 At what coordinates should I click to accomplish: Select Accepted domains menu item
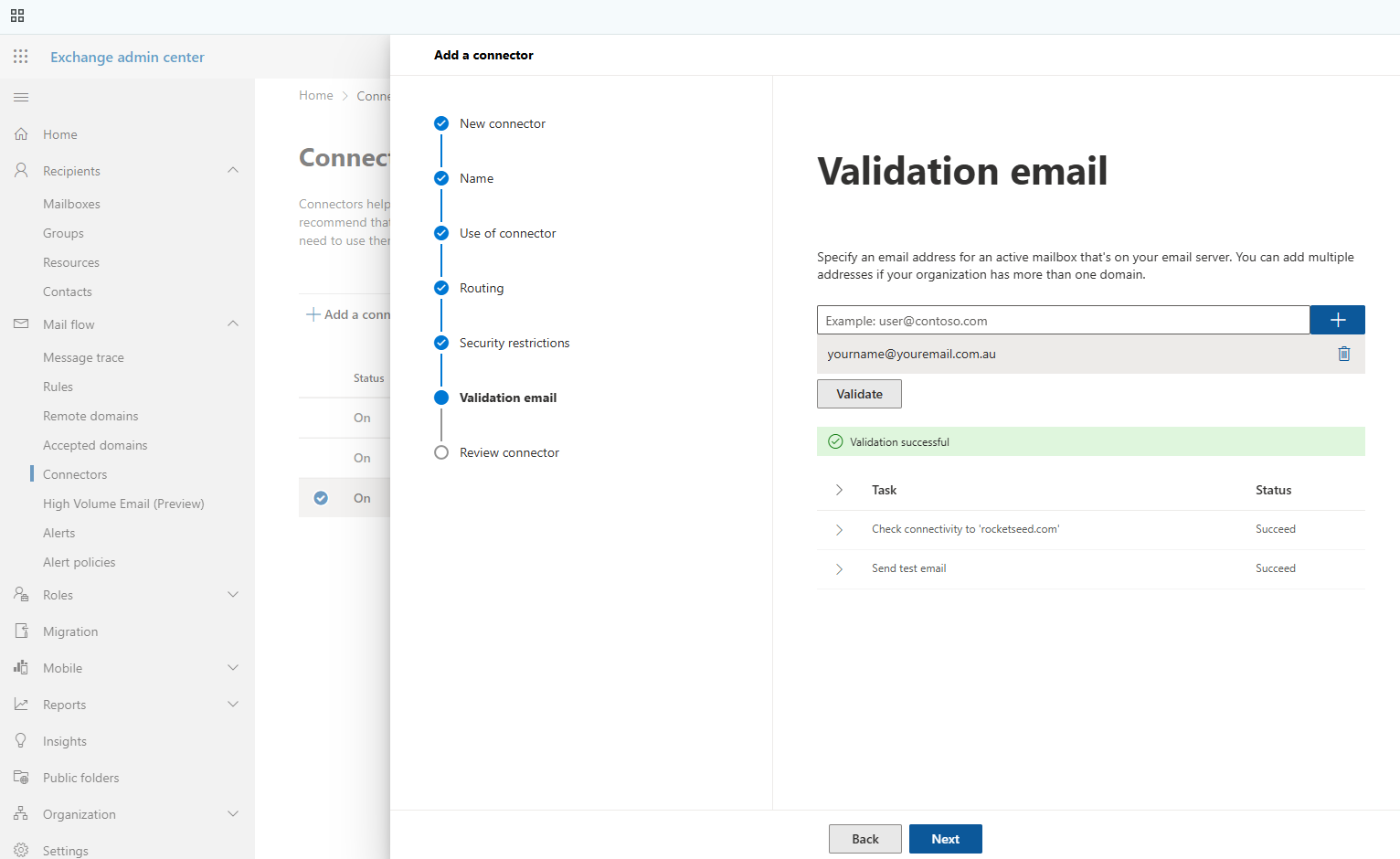(x=95, y=445)
